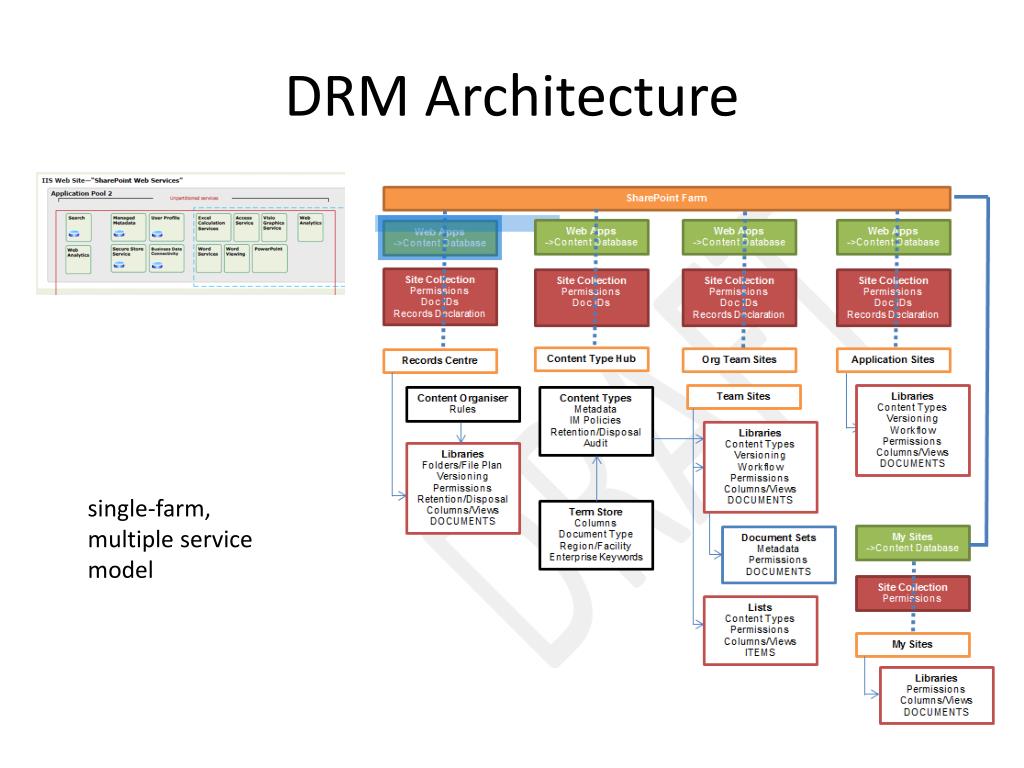Click the Search service box label
Viewport: 1024px width, 768px height.
[x=76, y=218]
